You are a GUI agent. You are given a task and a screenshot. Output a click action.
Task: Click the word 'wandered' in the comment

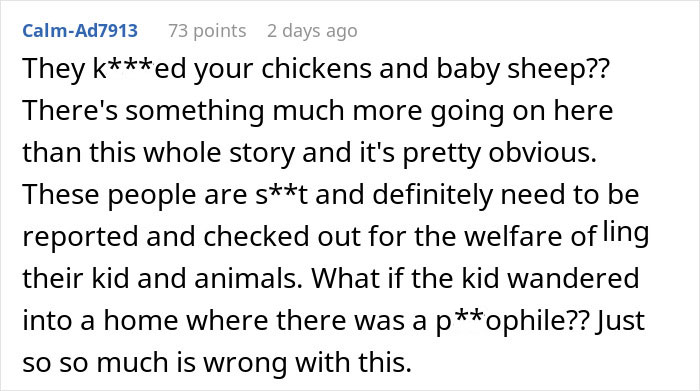point(574,278)
